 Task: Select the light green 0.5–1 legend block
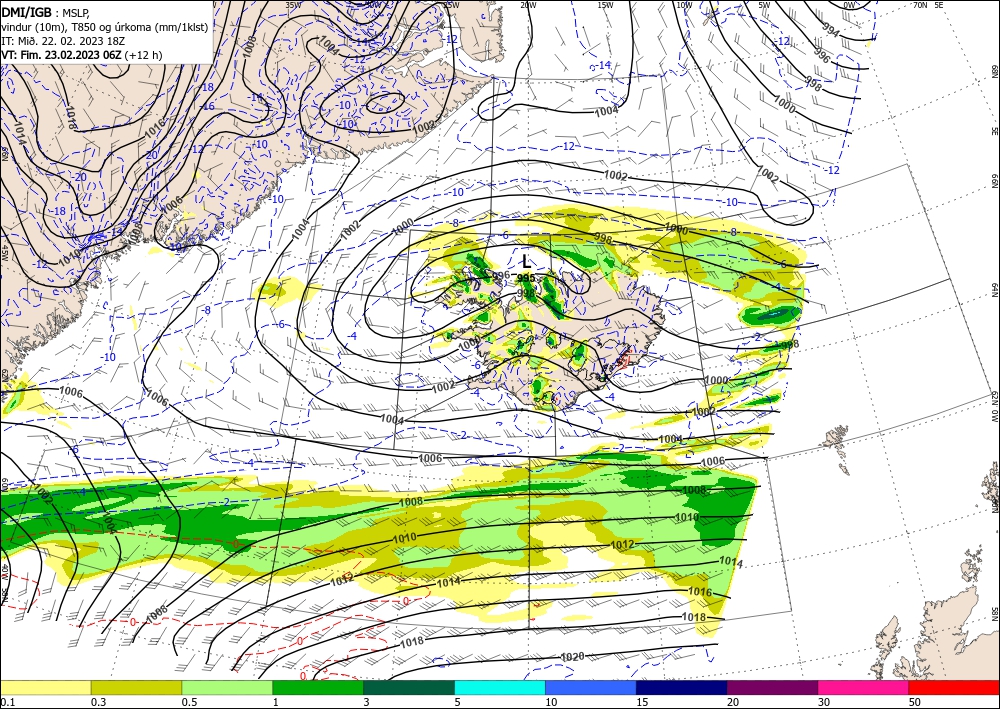[x=227, y=687]
